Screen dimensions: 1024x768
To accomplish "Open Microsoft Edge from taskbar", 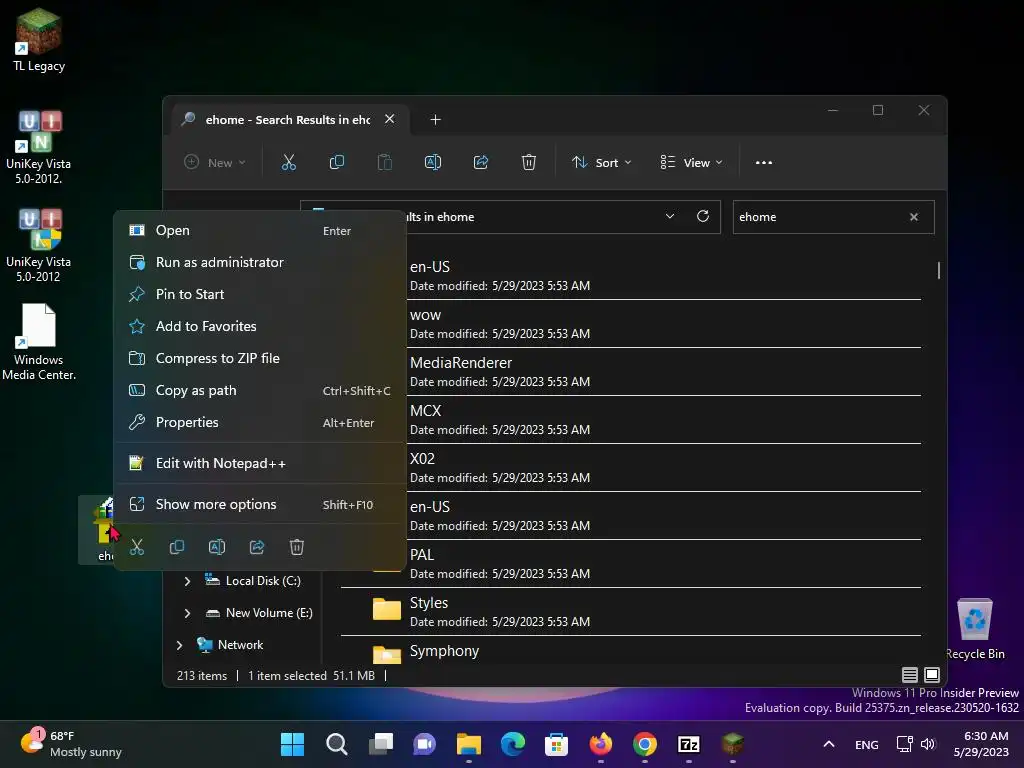I will [513, 744].
